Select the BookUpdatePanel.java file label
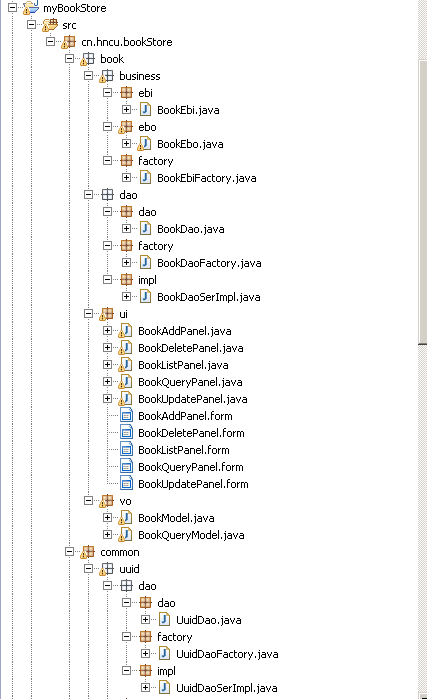The width and height of the screenshot is (427, 699). click(193, 399)
